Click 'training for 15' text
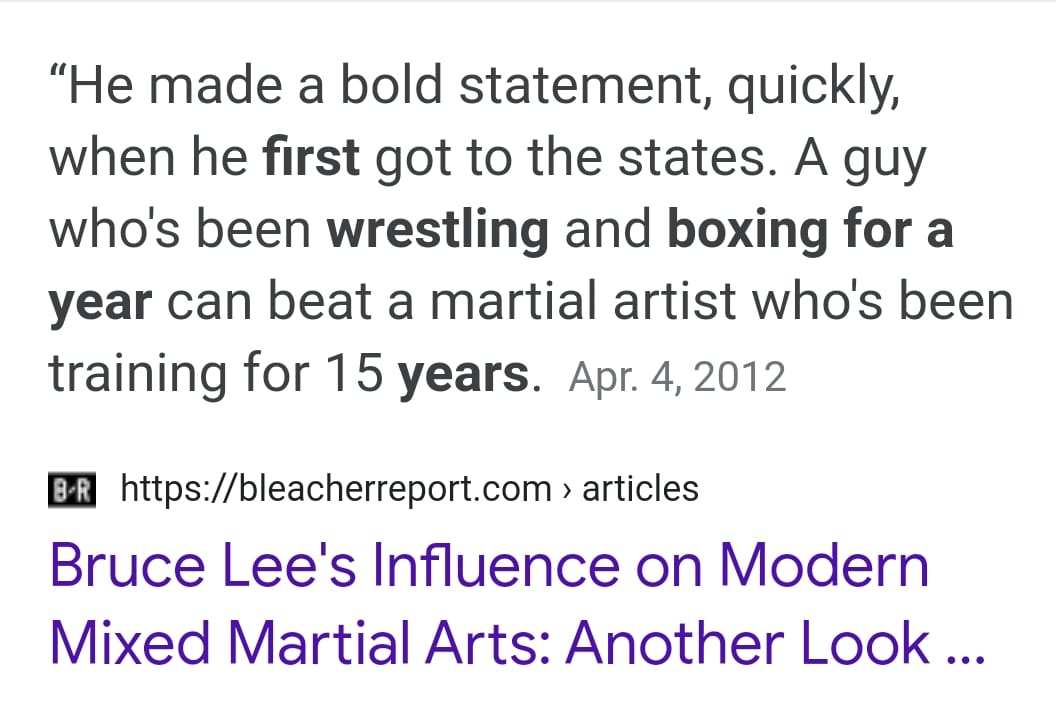 click(x=216, y=375)
